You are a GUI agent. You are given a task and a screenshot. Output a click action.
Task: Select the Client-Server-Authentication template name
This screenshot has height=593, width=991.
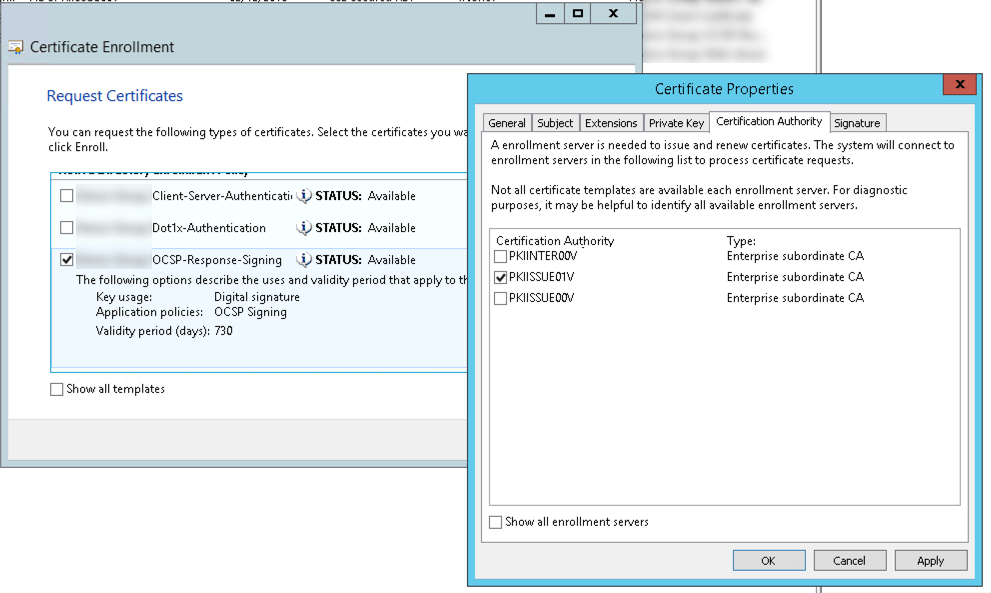tap(222, 196)
